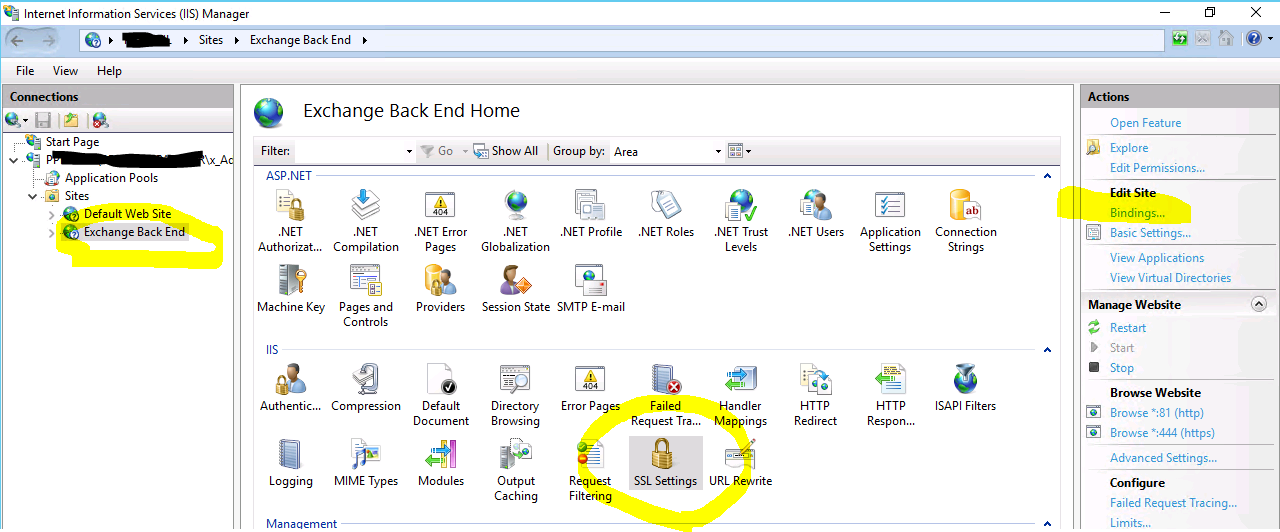Open the Machine Key feature

pyautogui.click(x=291, y=289)
